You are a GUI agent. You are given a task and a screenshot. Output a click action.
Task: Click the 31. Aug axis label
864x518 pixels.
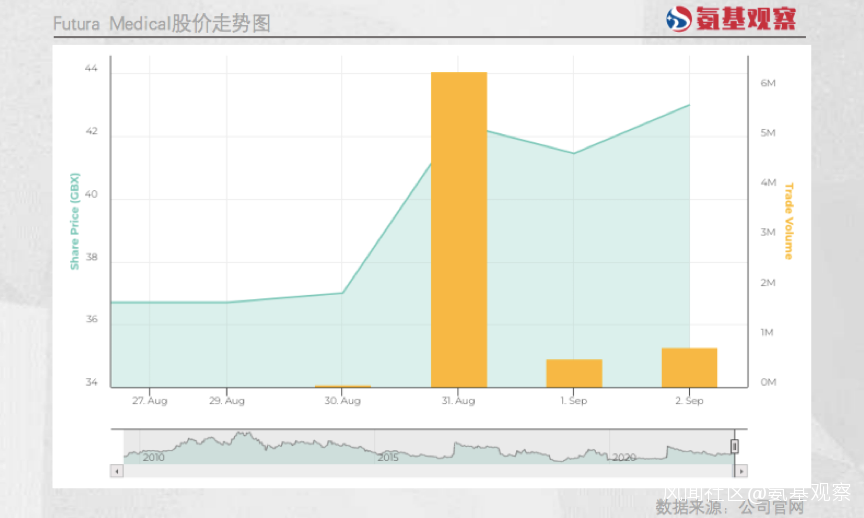458,401
